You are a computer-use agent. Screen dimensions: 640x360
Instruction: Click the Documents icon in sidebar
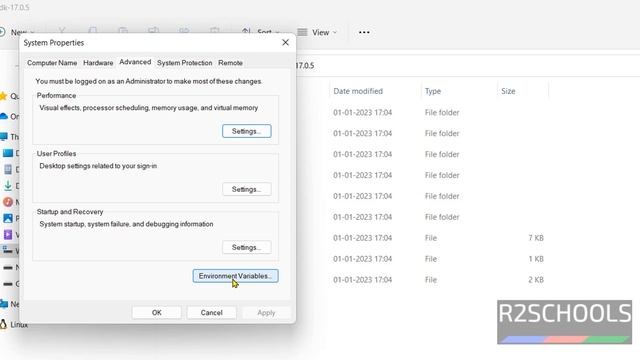(8, 169)
